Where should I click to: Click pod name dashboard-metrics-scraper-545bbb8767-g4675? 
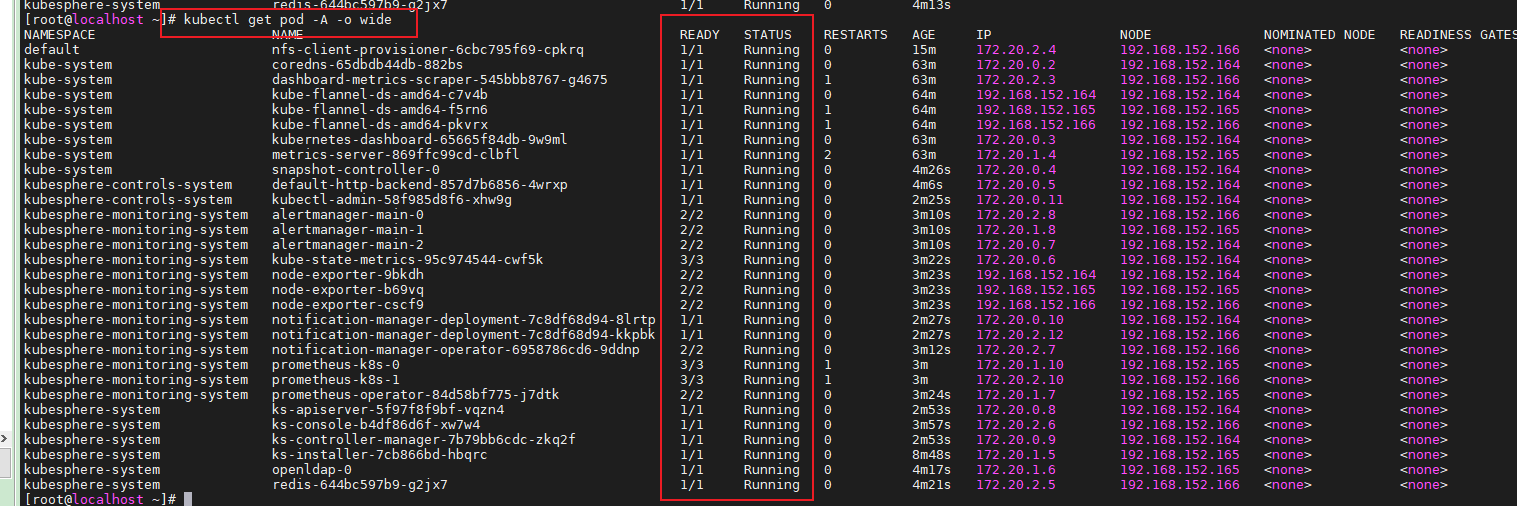[x=440, y=80]
